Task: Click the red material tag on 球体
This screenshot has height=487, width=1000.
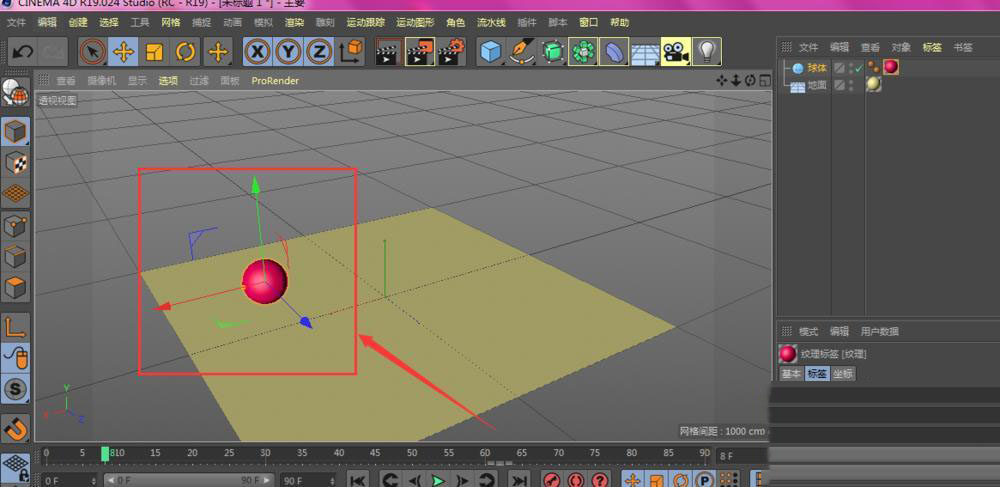Action: [x=890, y=67]
